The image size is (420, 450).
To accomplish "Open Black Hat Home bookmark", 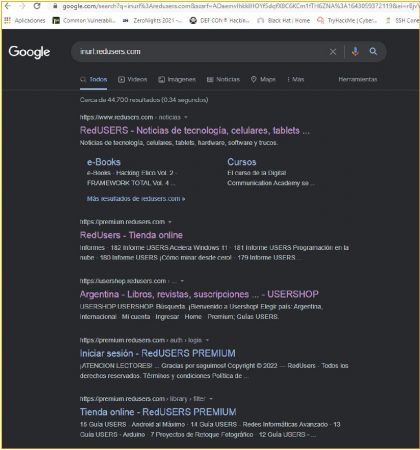I will point(284,20).
